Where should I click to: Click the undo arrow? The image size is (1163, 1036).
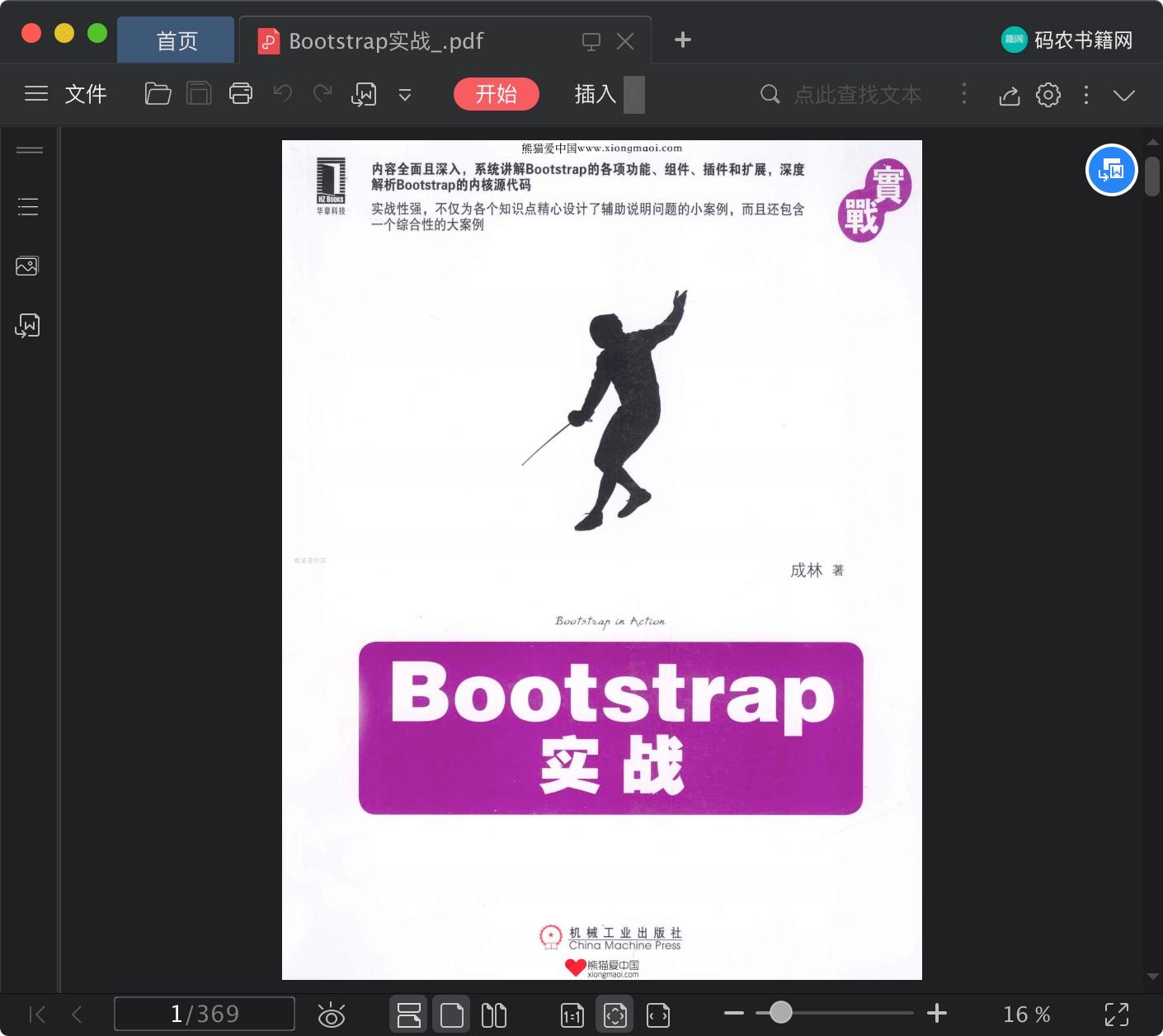click(283, 94)
